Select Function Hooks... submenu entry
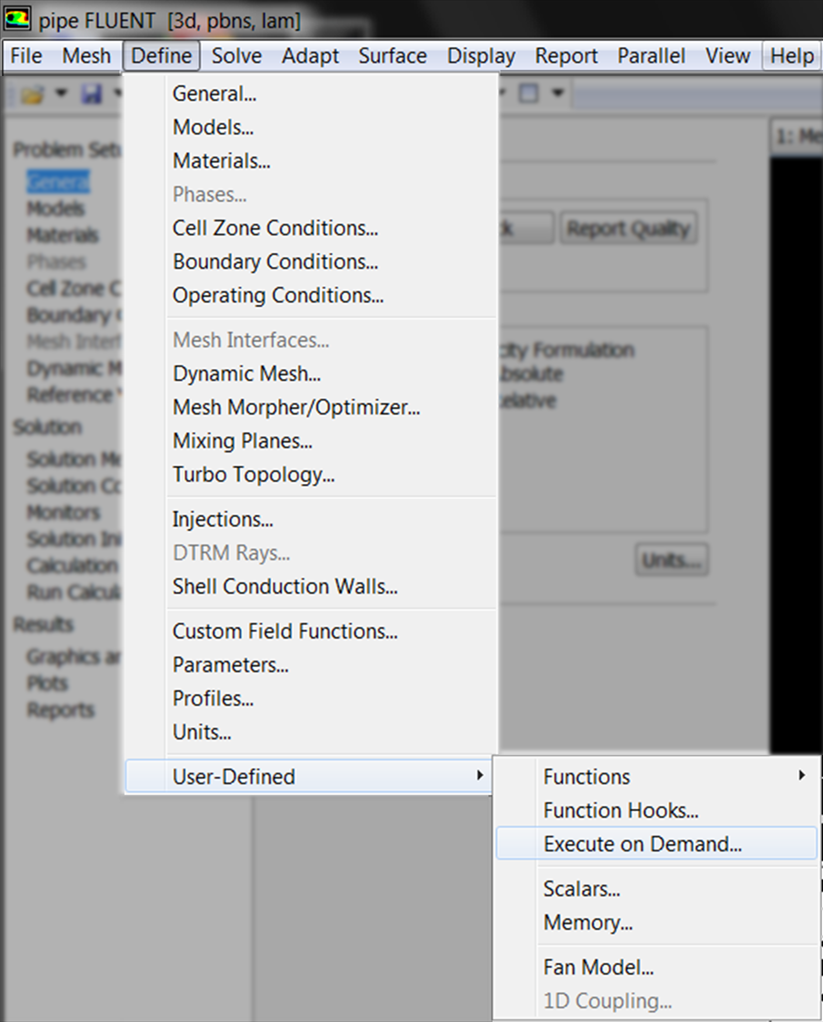 [656, 811]
